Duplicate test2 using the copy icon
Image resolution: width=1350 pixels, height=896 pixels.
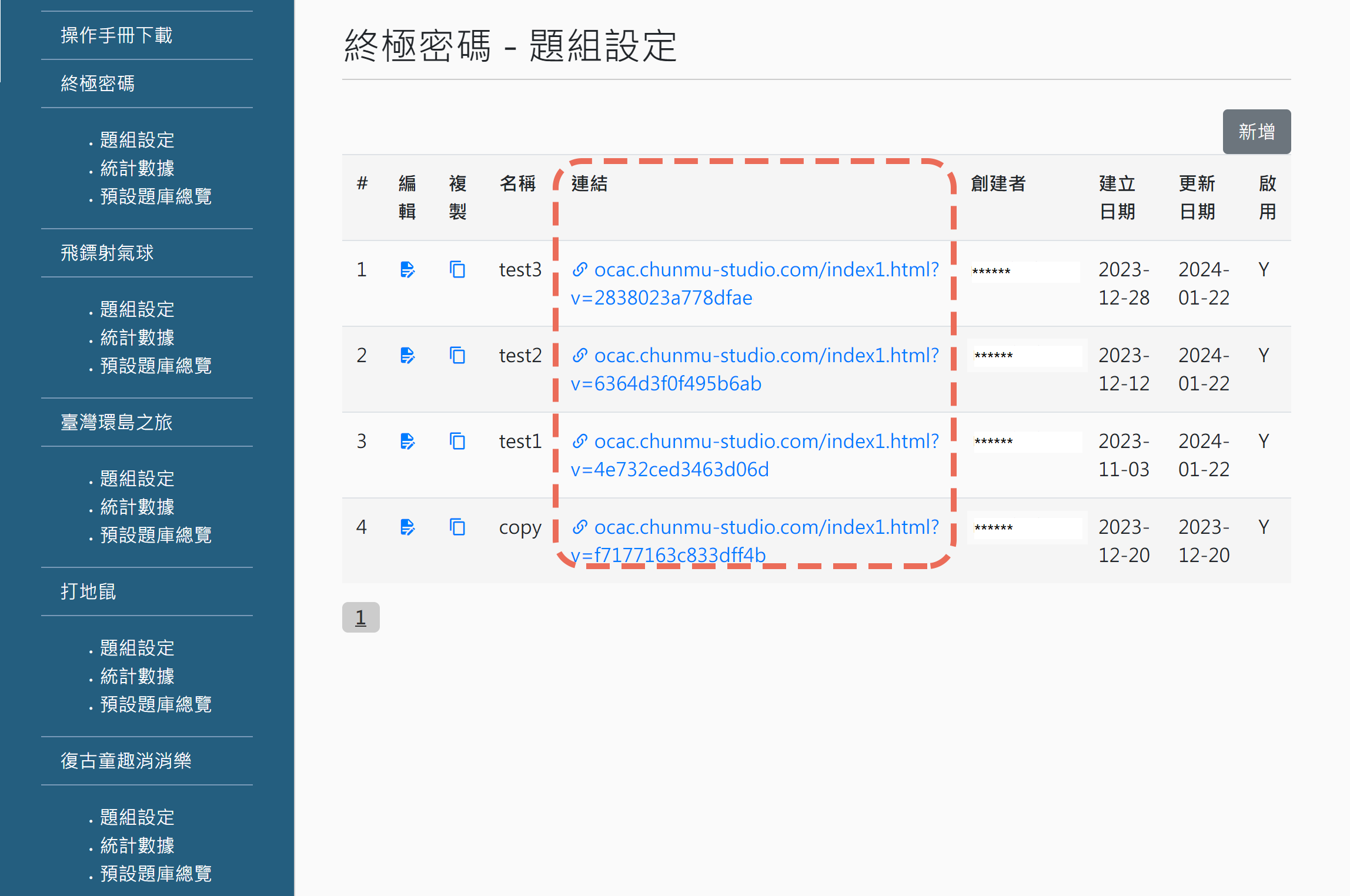[457, 355]
